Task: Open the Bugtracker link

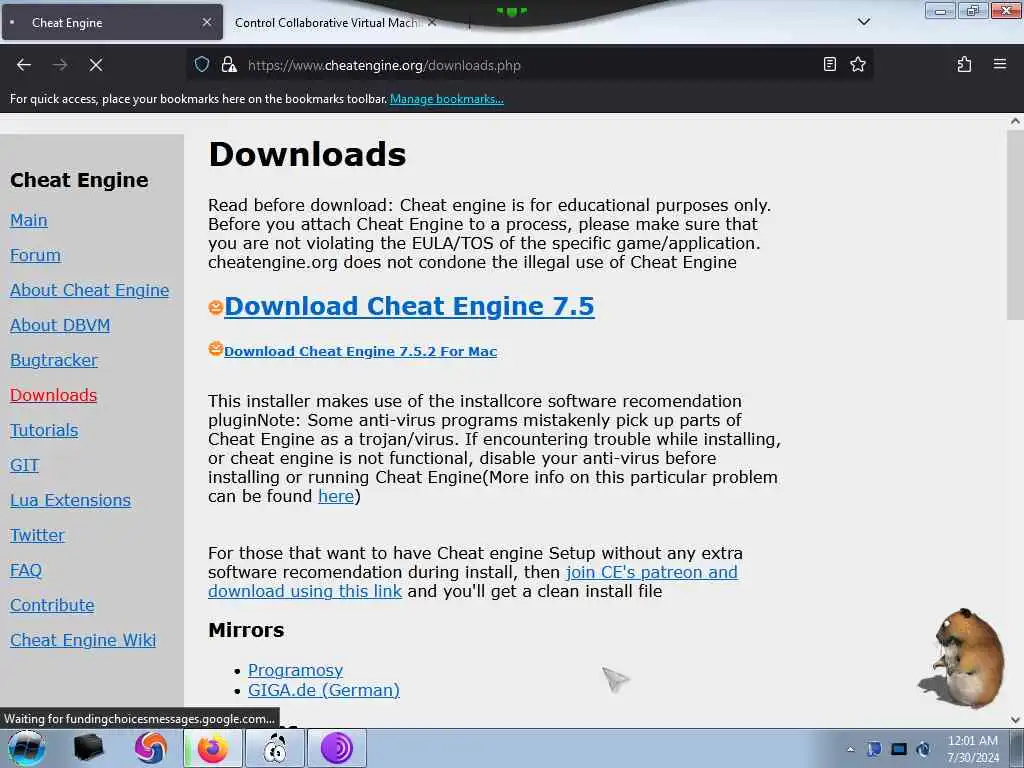Action: tap(54, 360)
